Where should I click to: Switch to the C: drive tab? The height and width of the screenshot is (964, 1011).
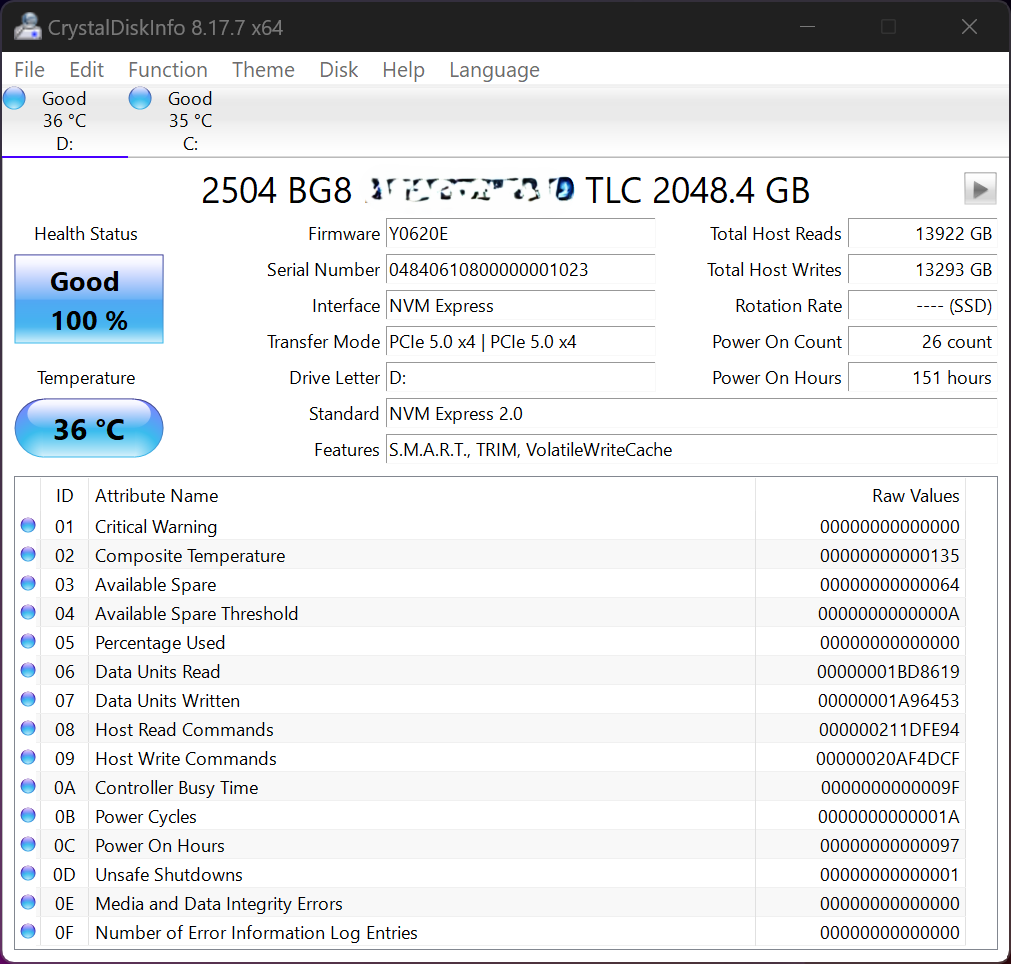click(x=190, y=121)
